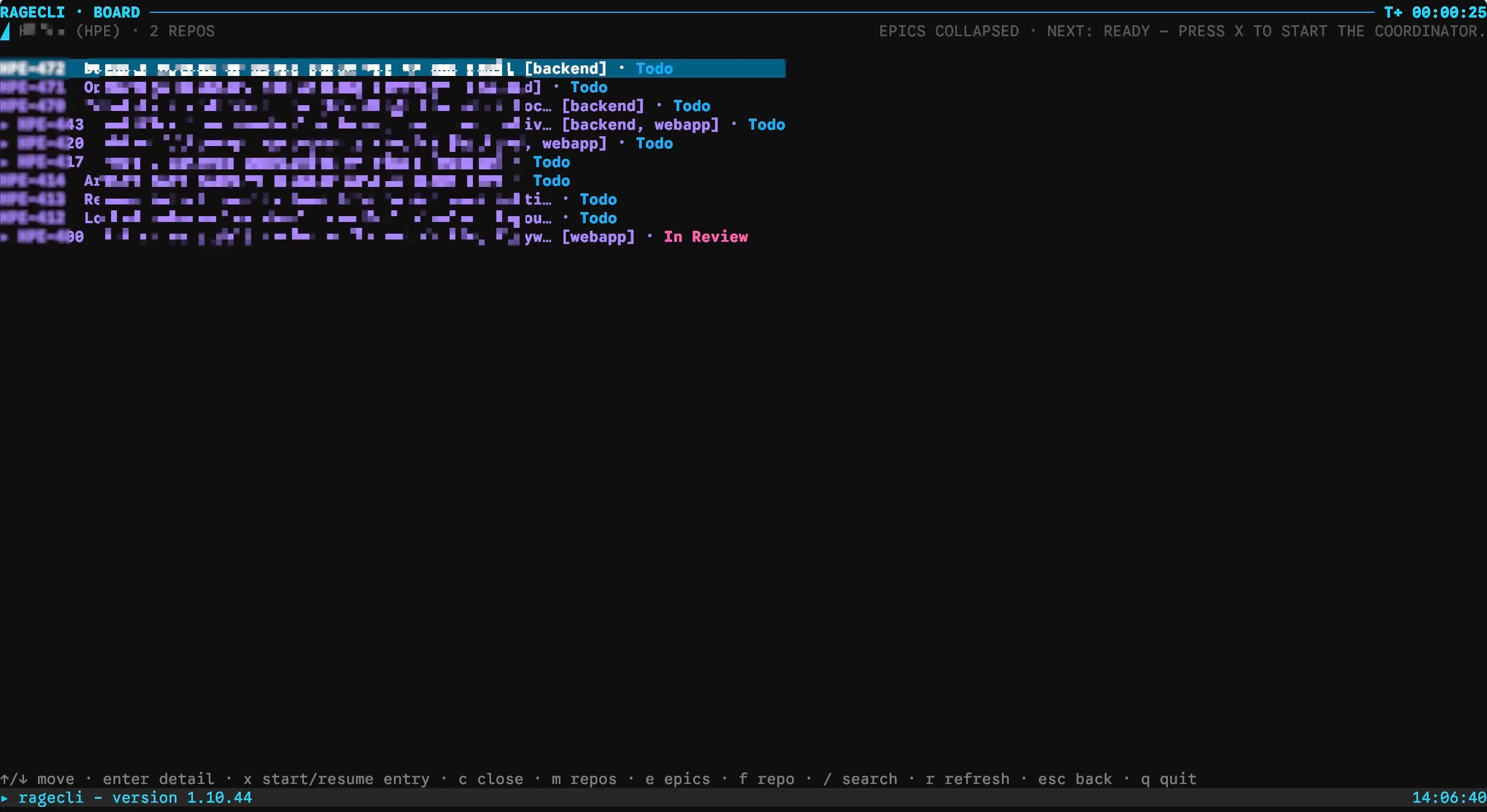The height and width of the screenshot is (812, 1487).
Task: Click the blue triangle icon beside the project name
Action: pyautogui.click(x=5, y=31)
